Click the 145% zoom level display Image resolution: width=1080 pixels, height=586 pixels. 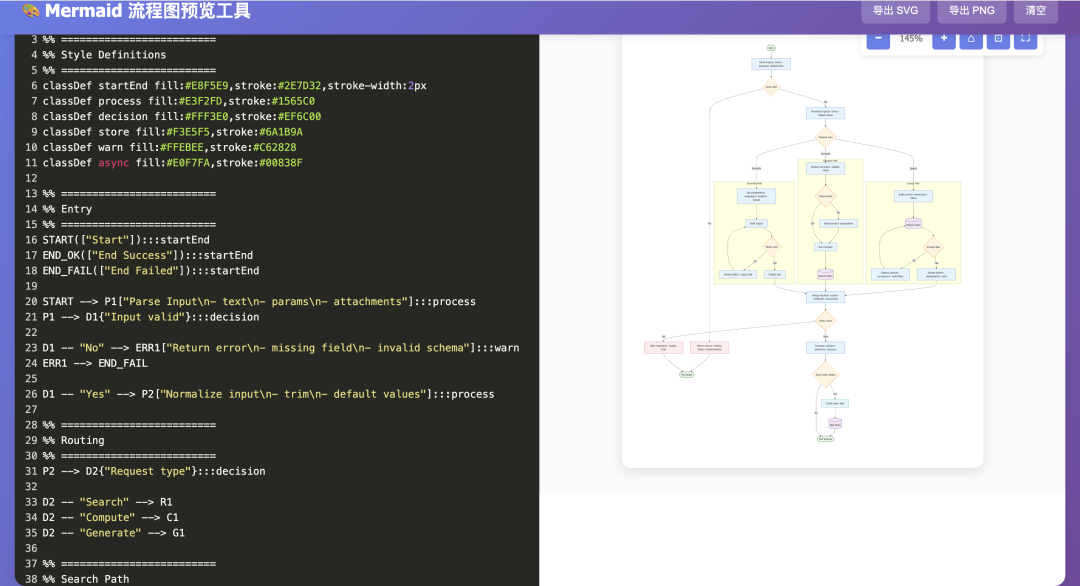911,39
